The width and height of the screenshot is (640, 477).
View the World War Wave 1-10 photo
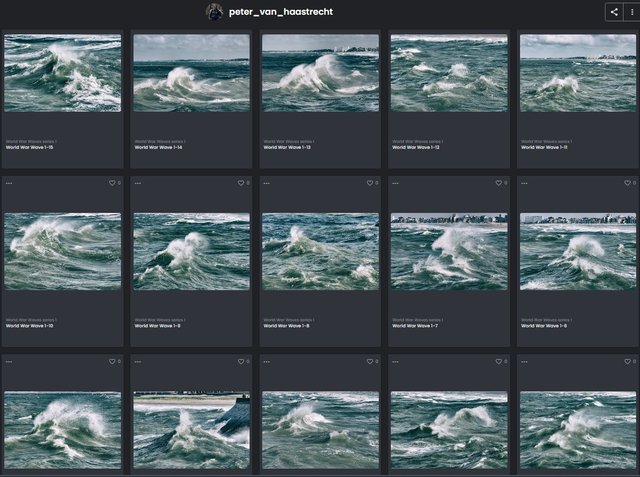(62, 251)
